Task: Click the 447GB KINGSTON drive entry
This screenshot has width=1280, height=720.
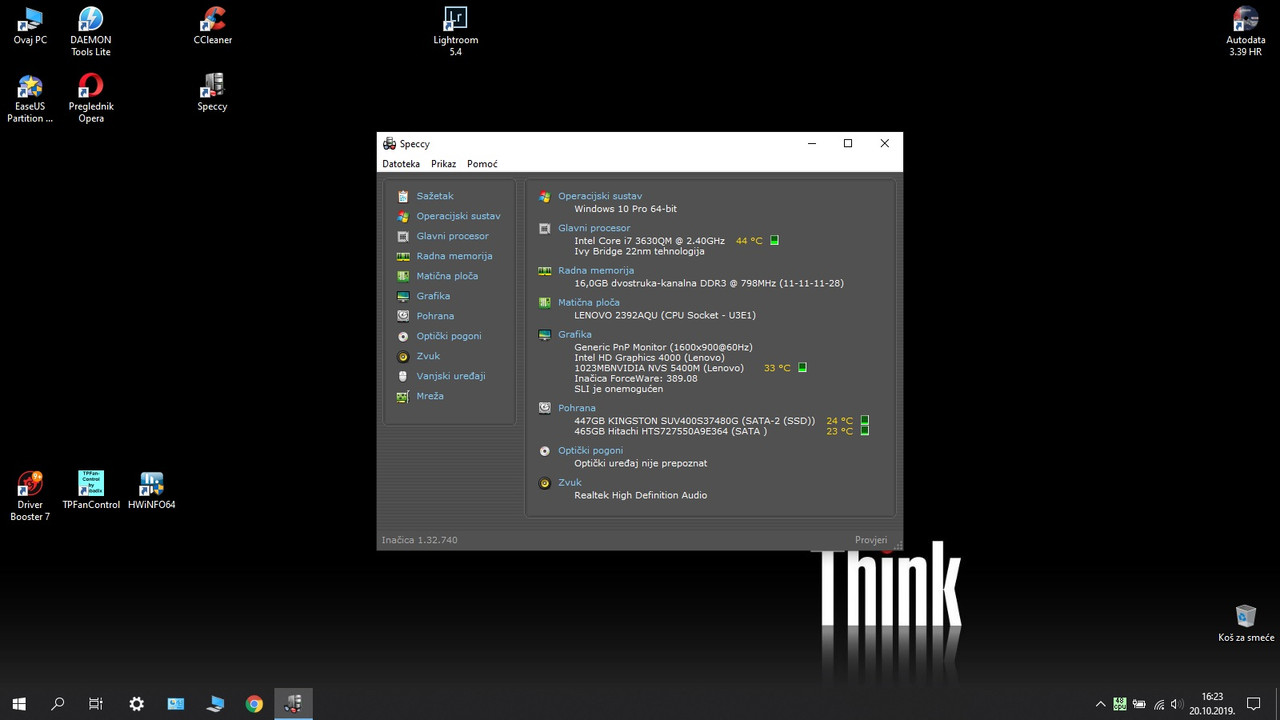Action: tap(694, 421)
